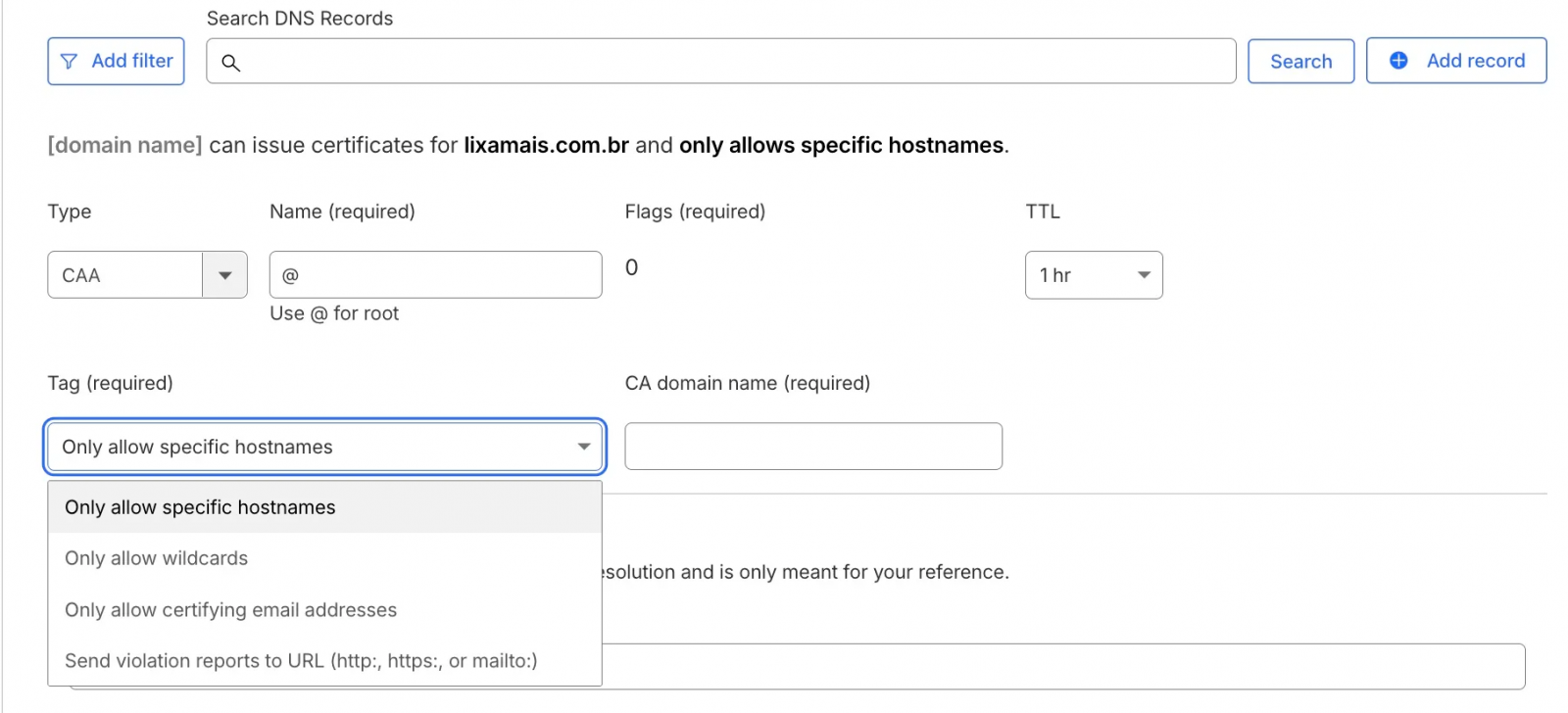This screenshot has width=1568, height=713.
Task: Click the Name field containing @
Action: [436, 275]
